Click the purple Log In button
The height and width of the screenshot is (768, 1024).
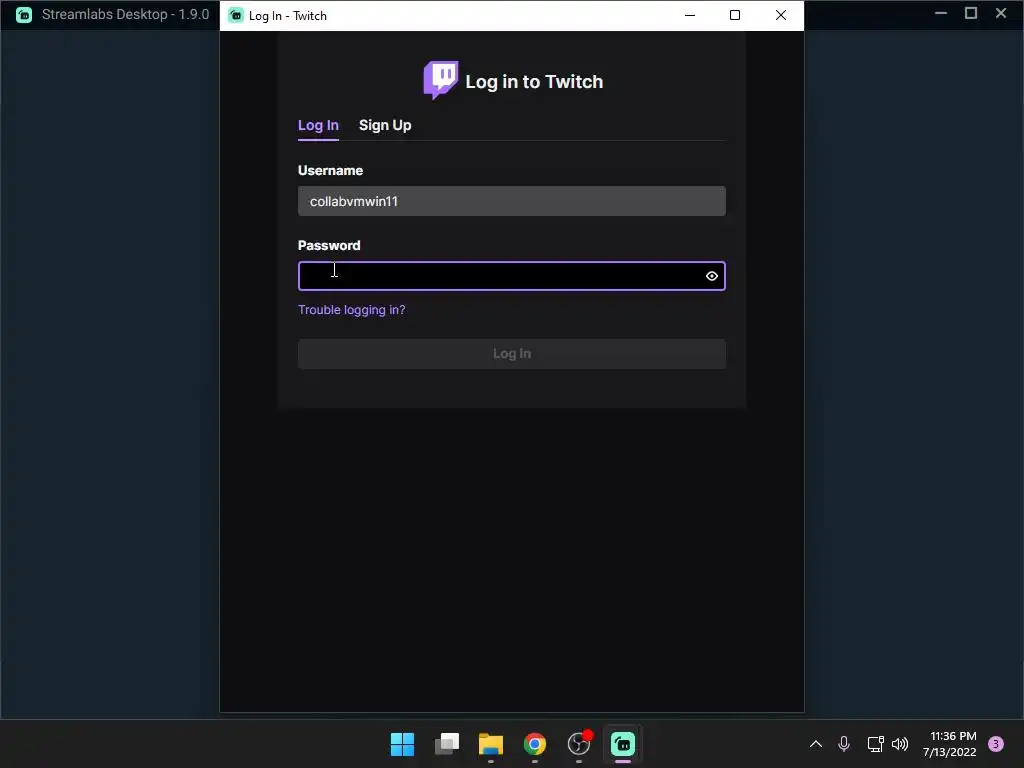tap(511, 353)
